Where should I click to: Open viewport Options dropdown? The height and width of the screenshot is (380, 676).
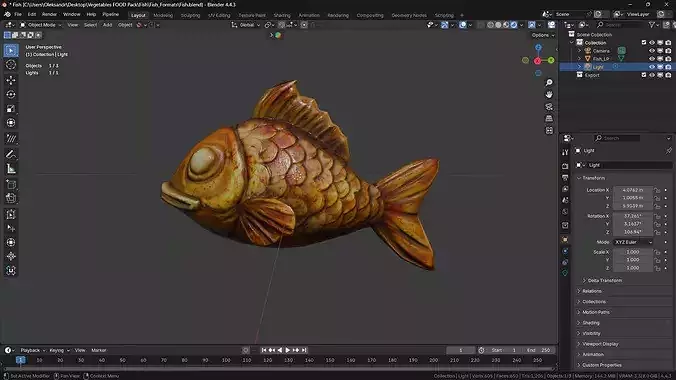click(x=543, y=35)
